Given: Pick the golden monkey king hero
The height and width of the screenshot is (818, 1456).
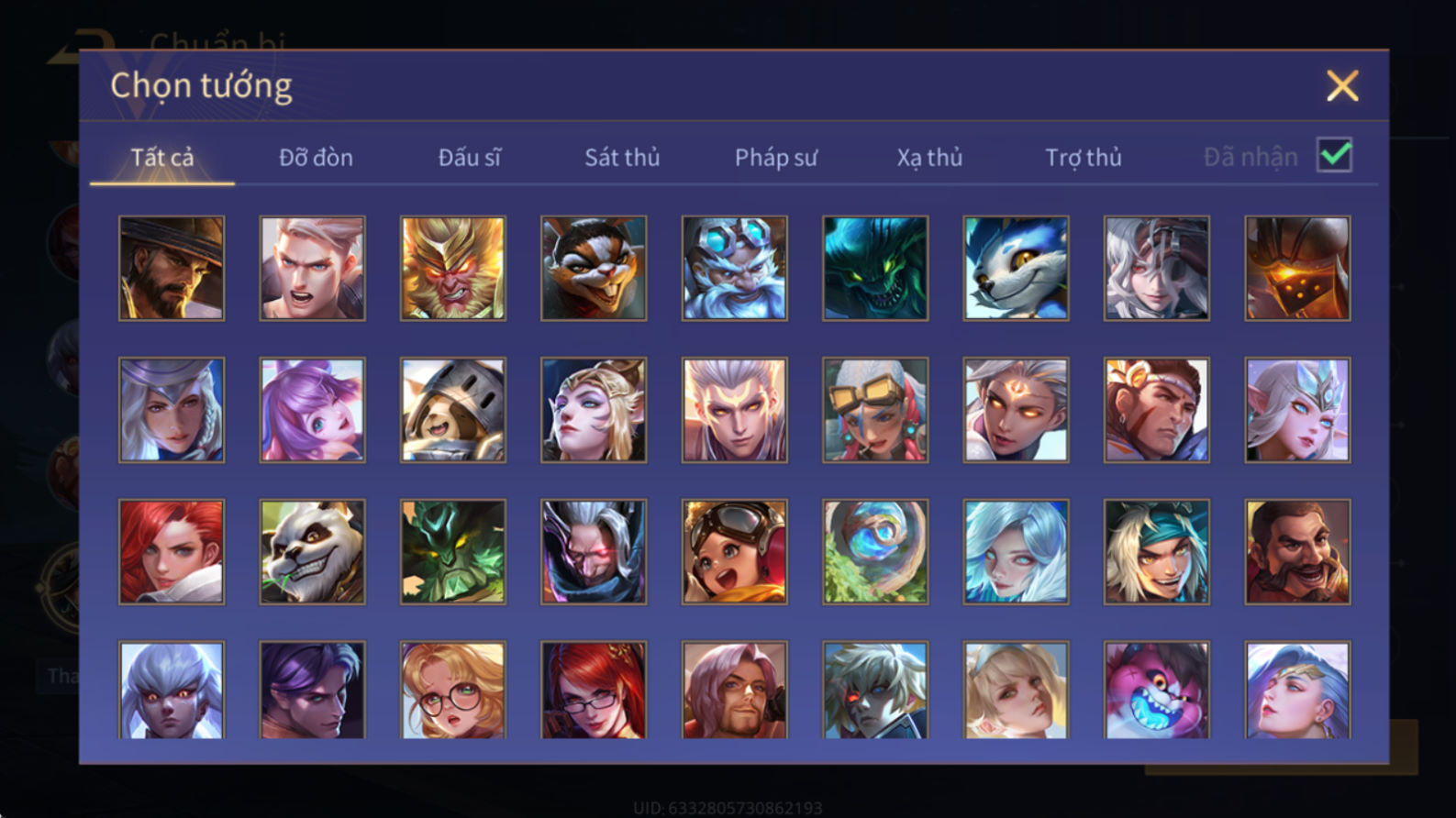Looking at the screenshot, I should (453, 269).
